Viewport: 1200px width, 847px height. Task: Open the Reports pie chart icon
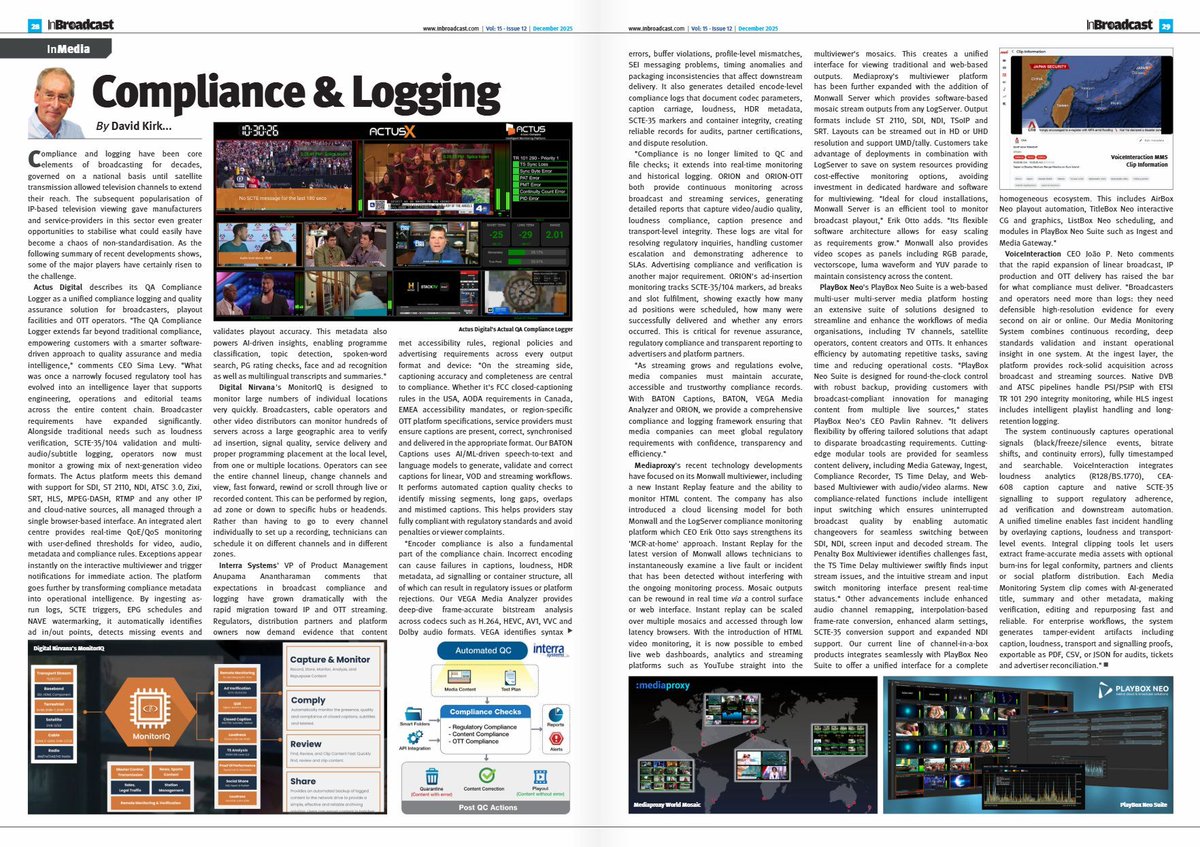click(555, 715)
